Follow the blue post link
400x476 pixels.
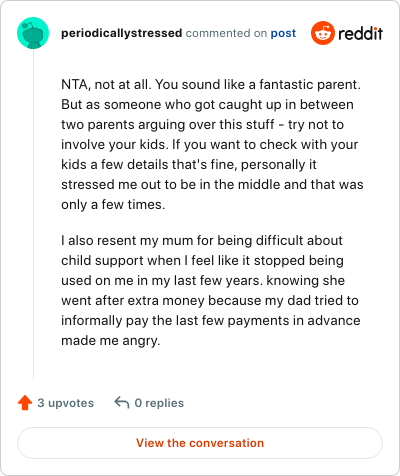coord(283,33)
